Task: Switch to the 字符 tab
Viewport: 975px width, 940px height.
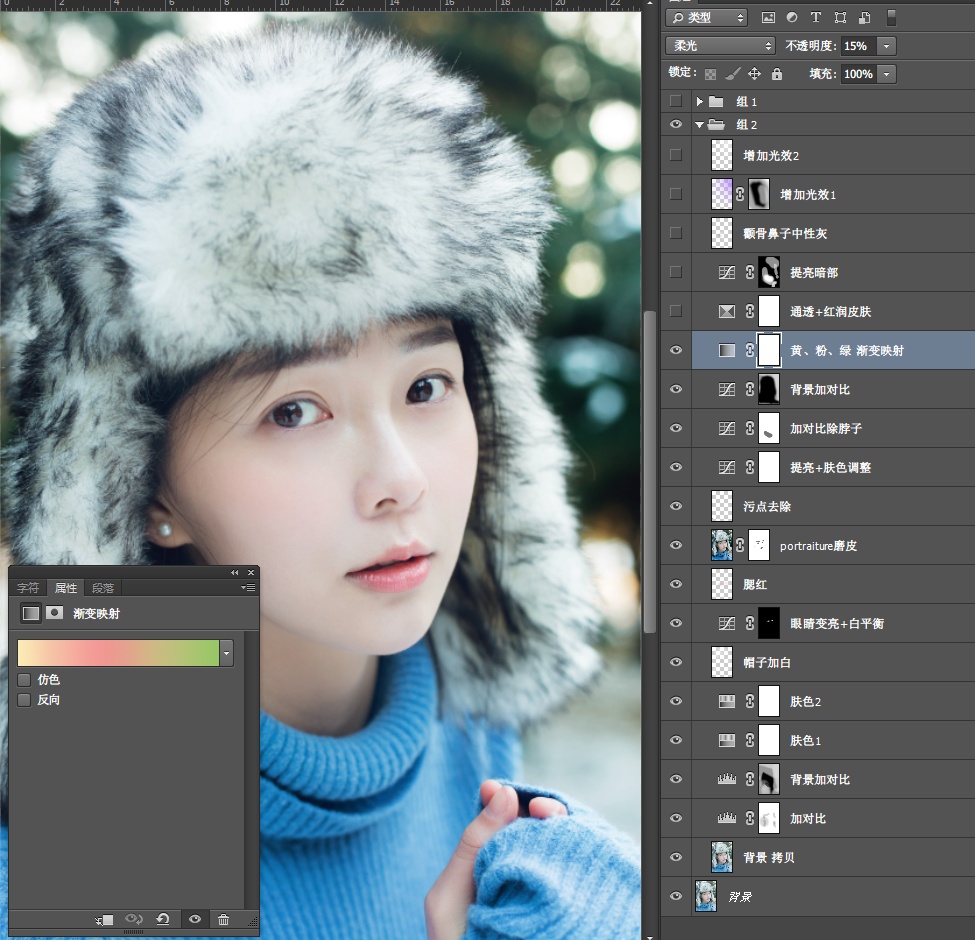Action: click(28, 588)
